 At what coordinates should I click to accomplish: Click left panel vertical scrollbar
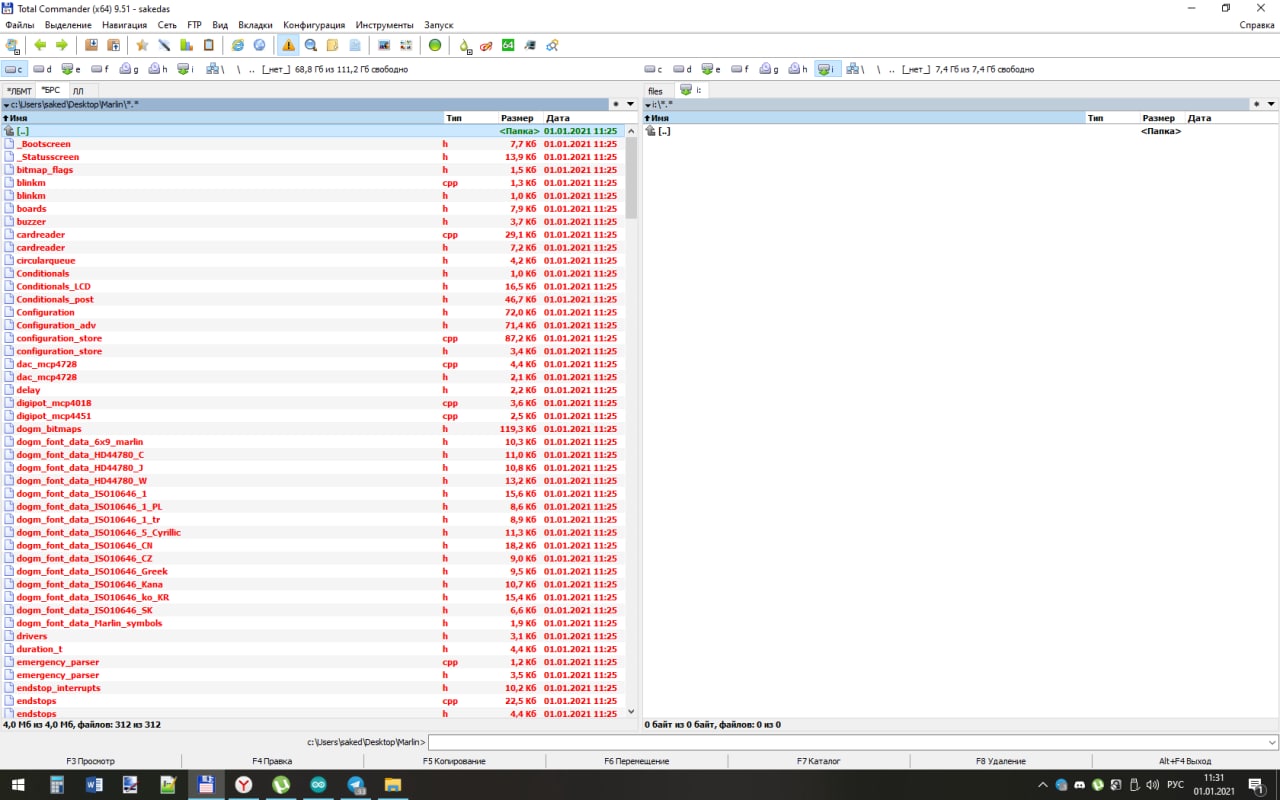tap(631, 421)
